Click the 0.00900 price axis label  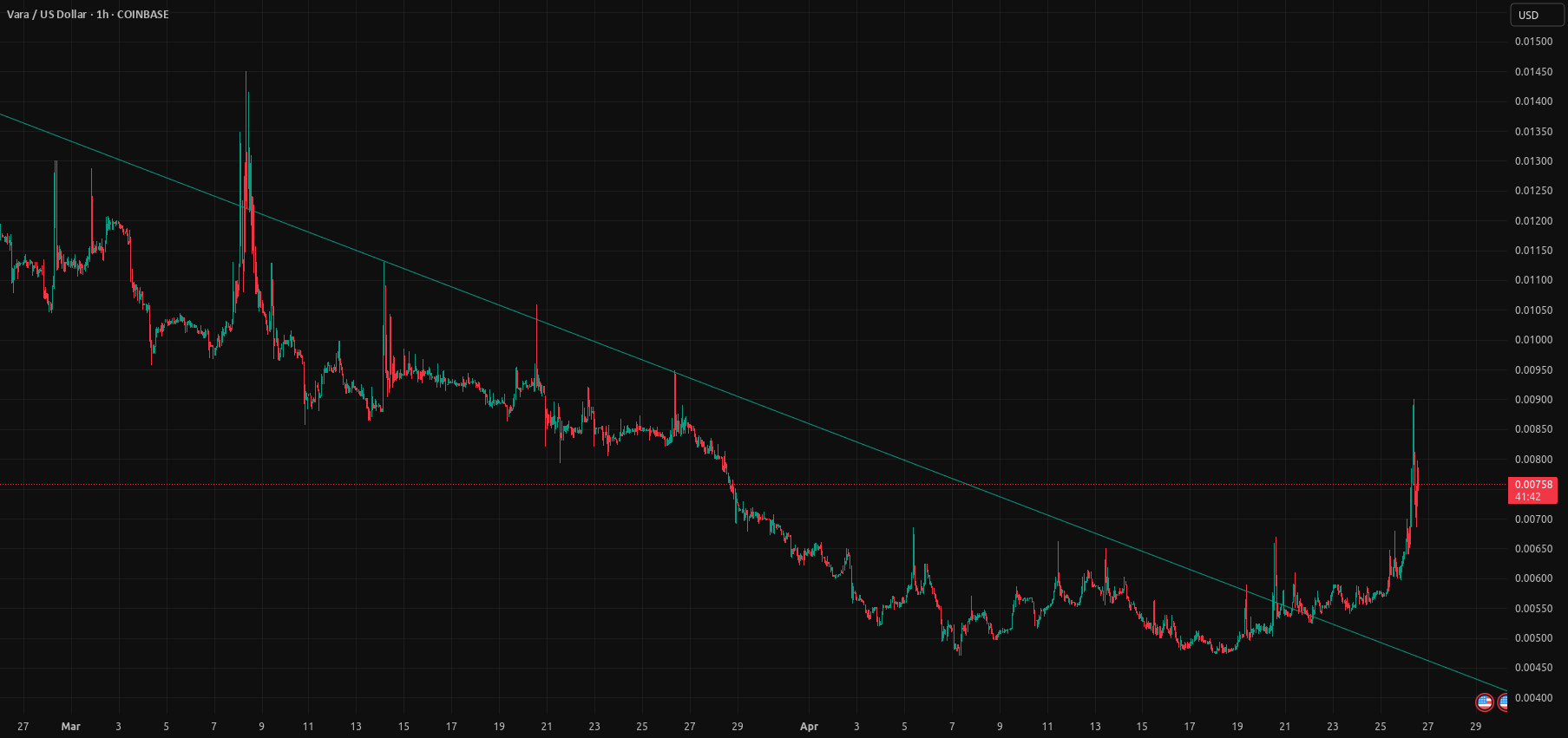(x=1533, y=400)
